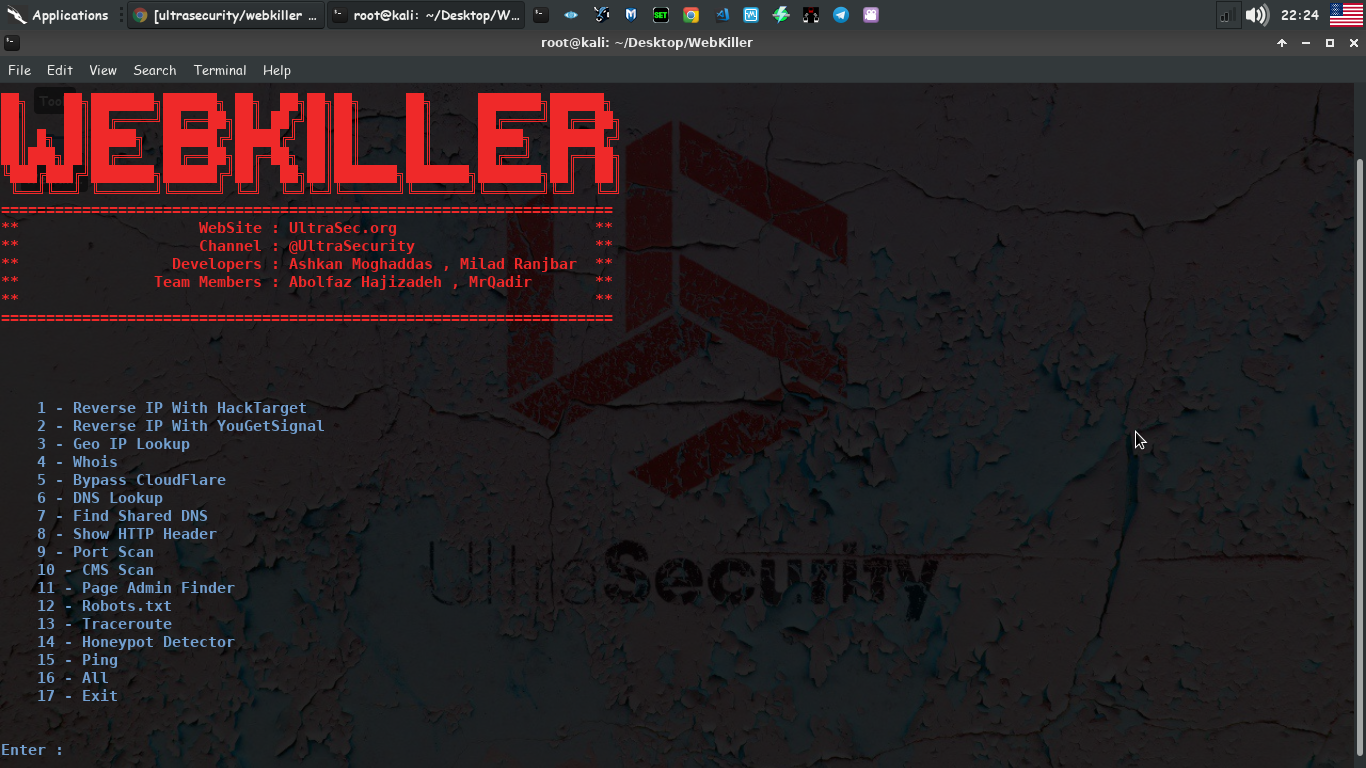The image size is (1366, 768).
Task: Close the terminal window
Action: point(1354,43)
